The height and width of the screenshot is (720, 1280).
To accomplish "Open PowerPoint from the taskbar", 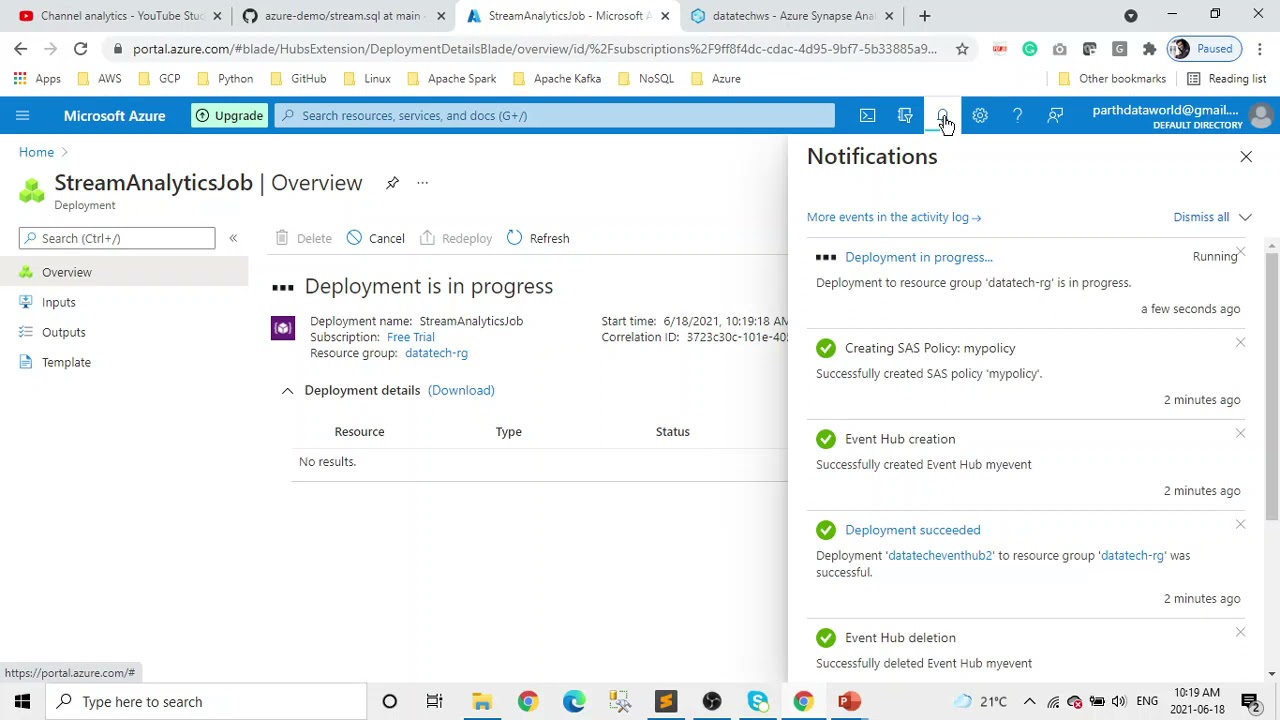I will point(849,702).
